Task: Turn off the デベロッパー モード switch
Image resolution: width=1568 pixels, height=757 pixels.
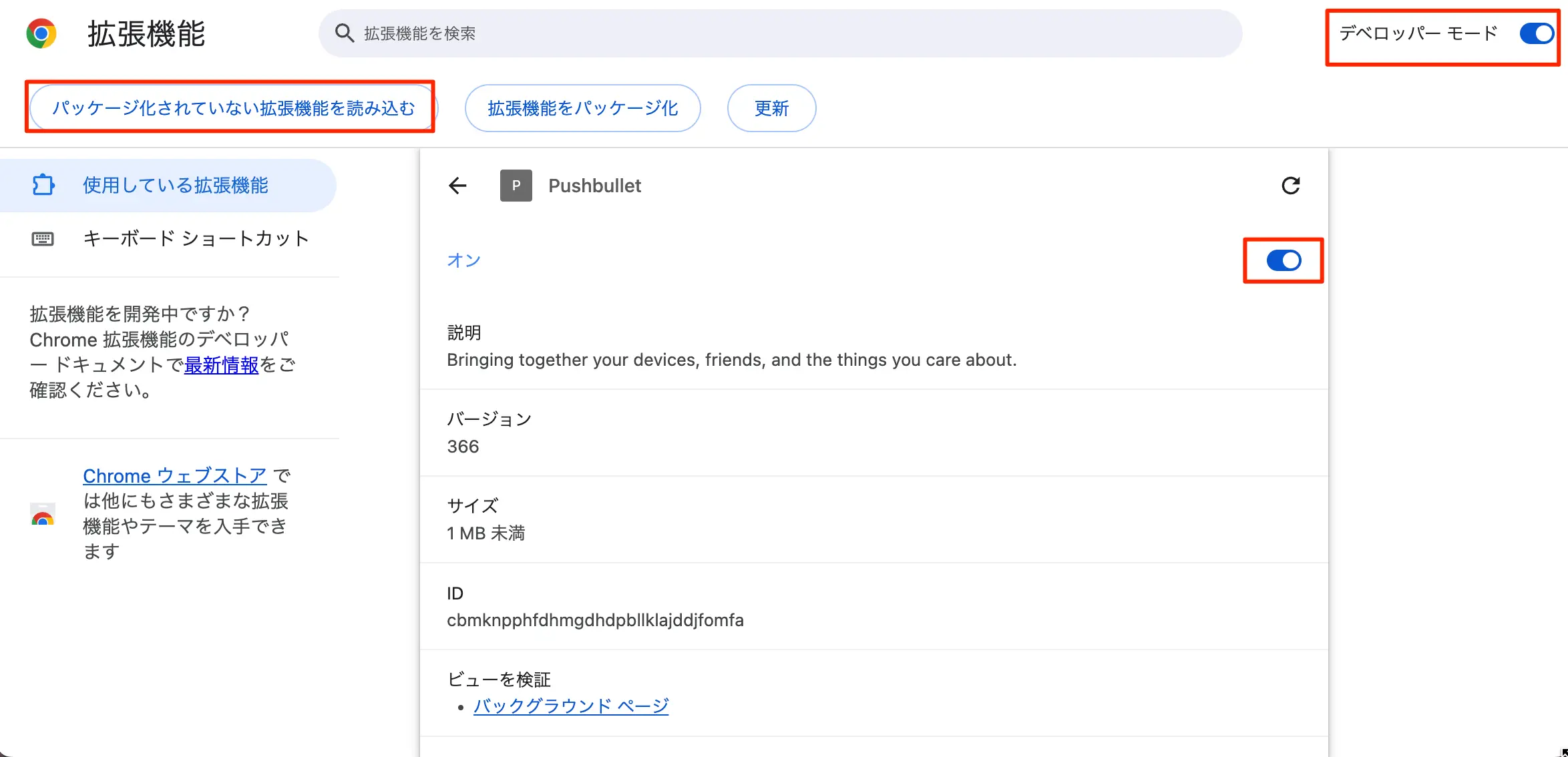Action: [1536, 33]
